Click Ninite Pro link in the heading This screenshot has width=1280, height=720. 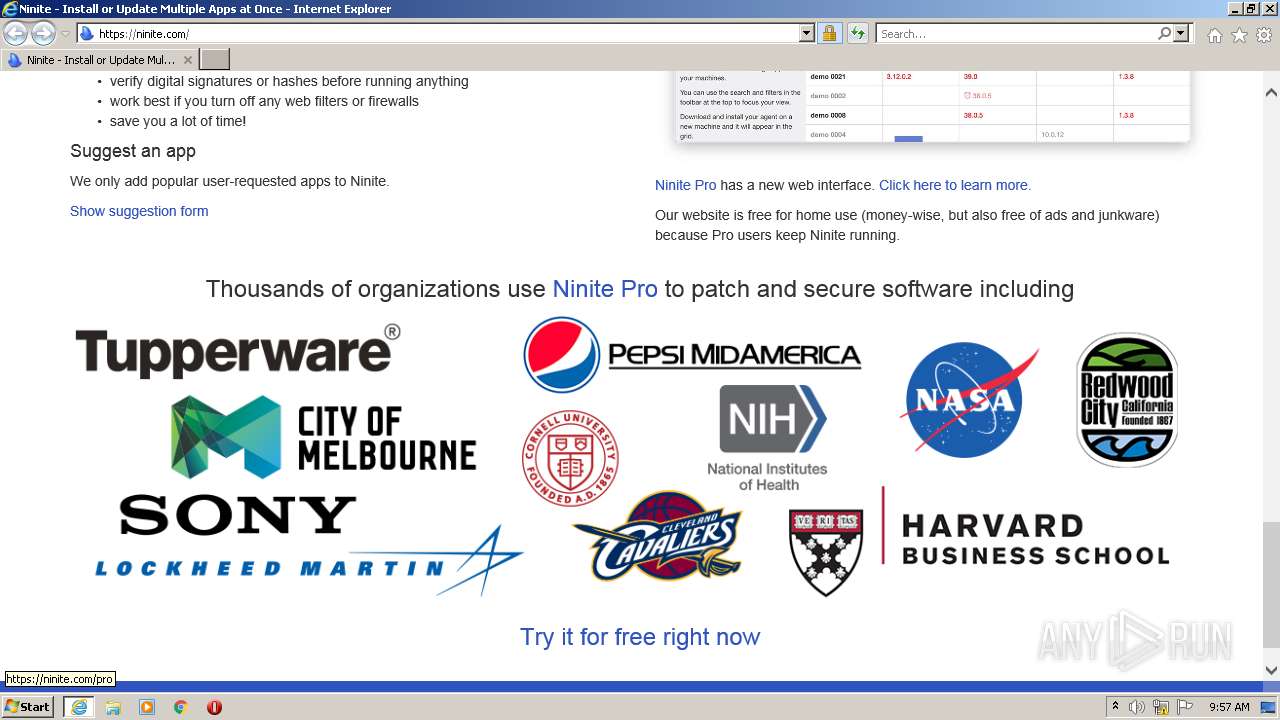[605, 289]
